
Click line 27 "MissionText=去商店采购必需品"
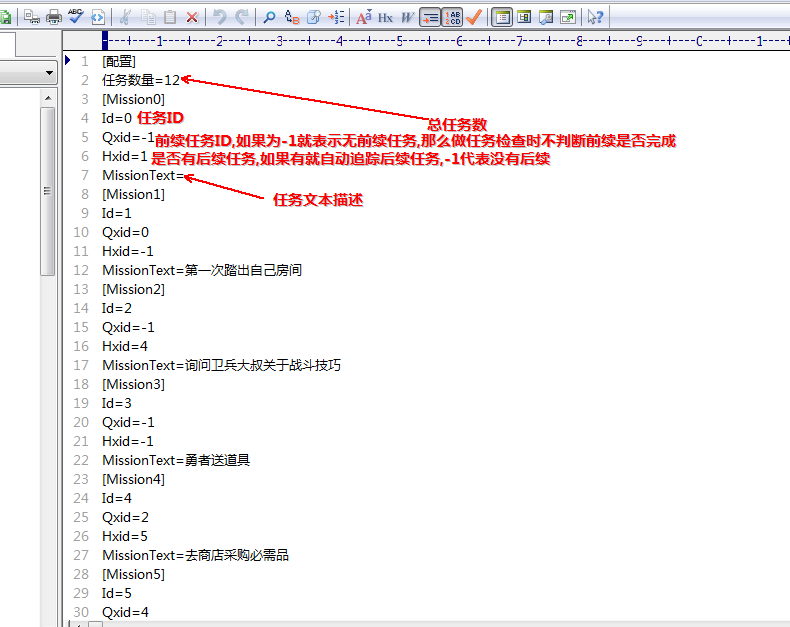coord(195,555)
